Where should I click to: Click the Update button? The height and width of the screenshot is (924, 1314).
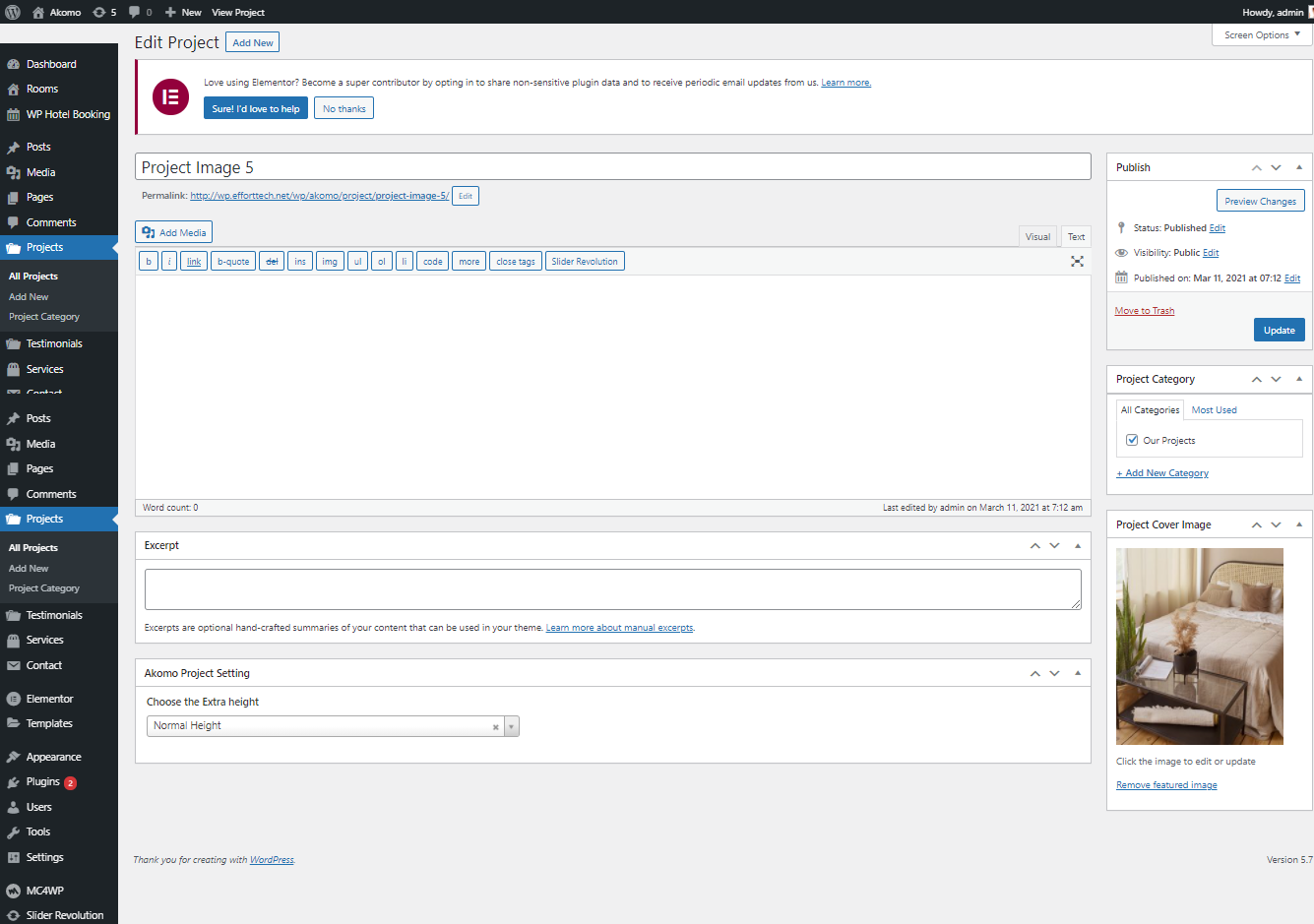pos(1279,330)
